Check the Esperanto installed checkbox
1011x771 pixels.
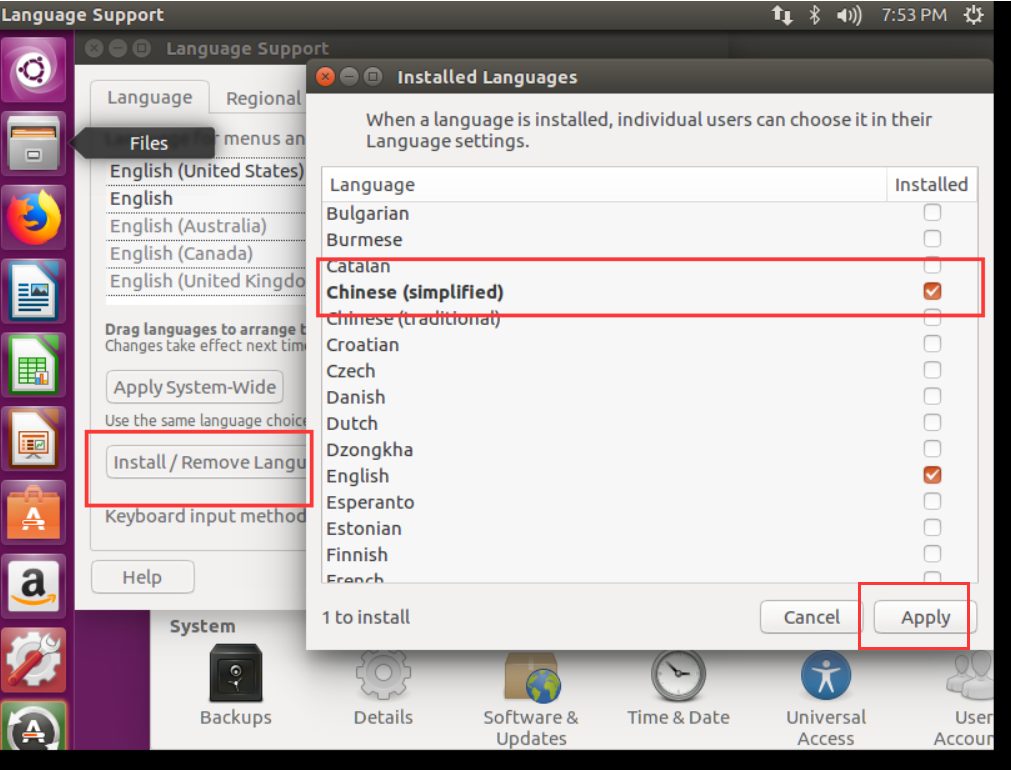point(932,501)
